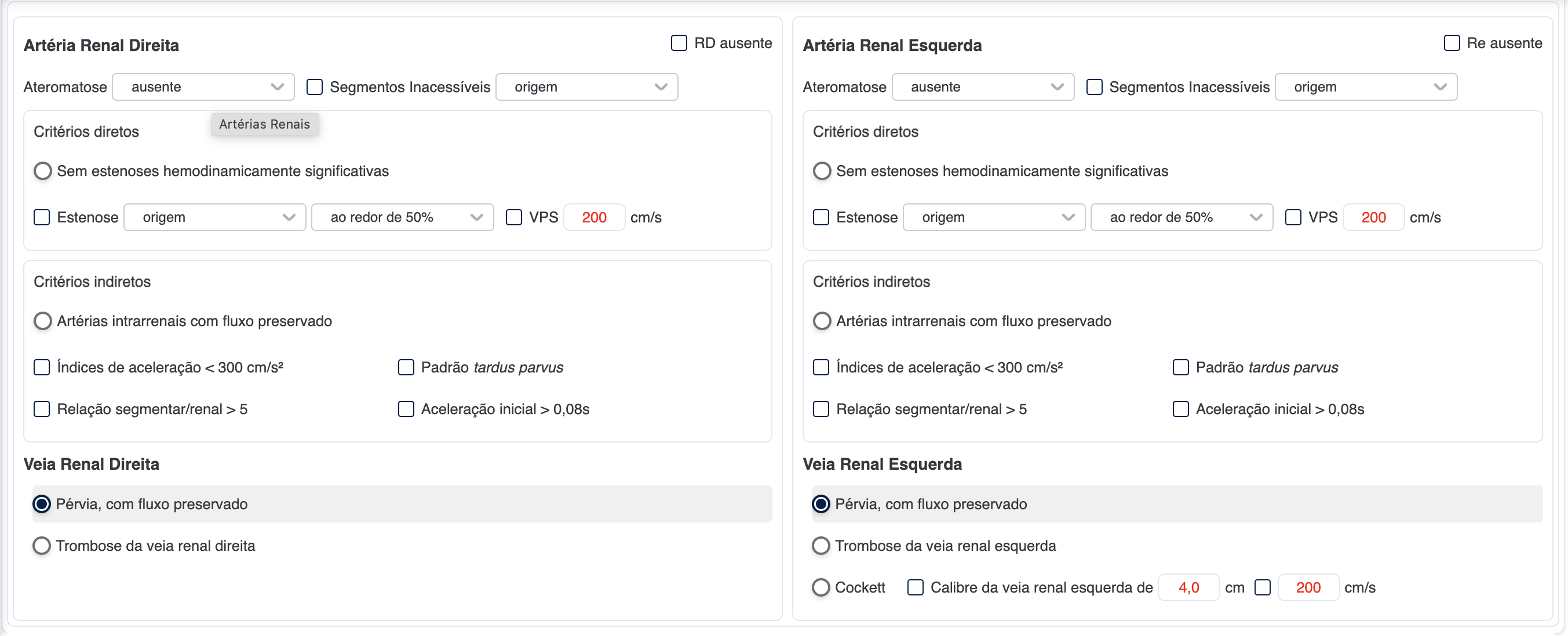The height and width of the screenshot is (636, 1568).
Task: Select right 'Sem estenoses hemodinamicamente significativas' radio
Action: 43,171
